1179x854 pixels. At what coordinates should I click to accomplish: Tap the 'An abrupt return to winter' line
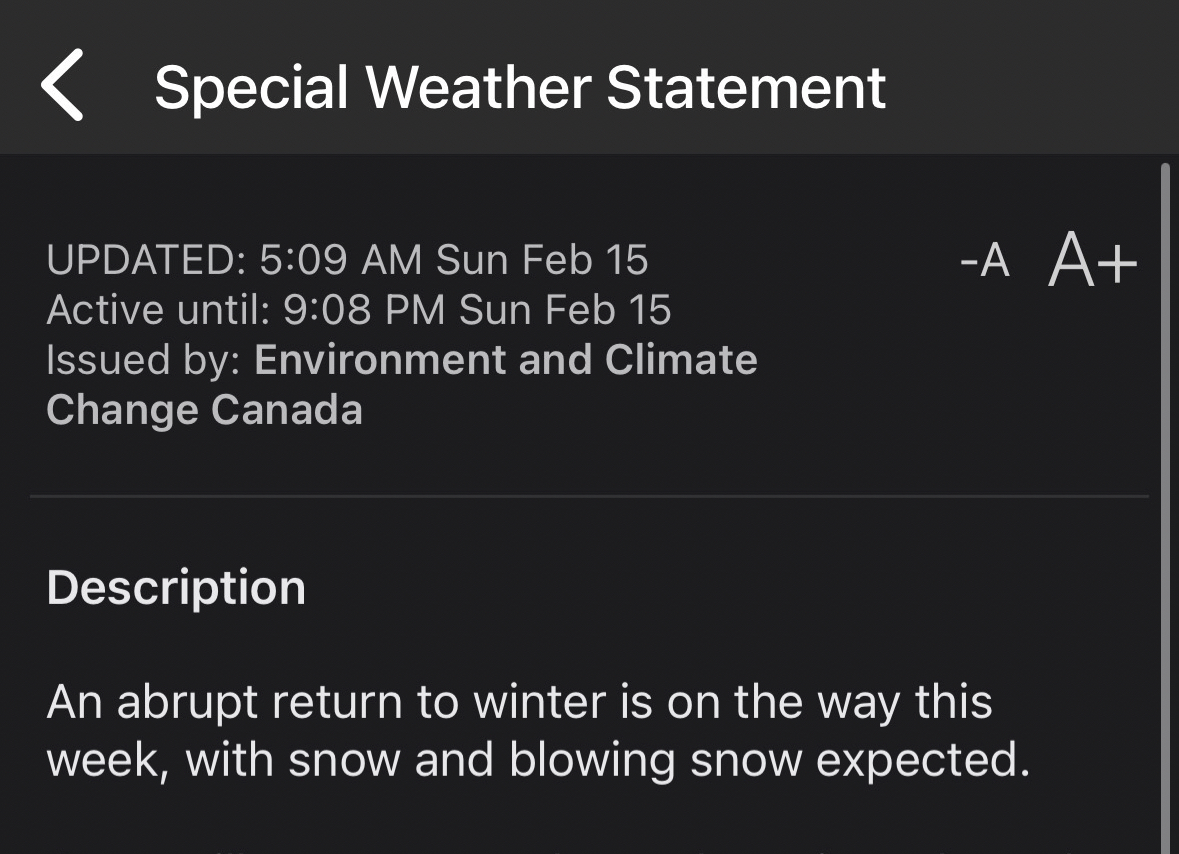519,702
